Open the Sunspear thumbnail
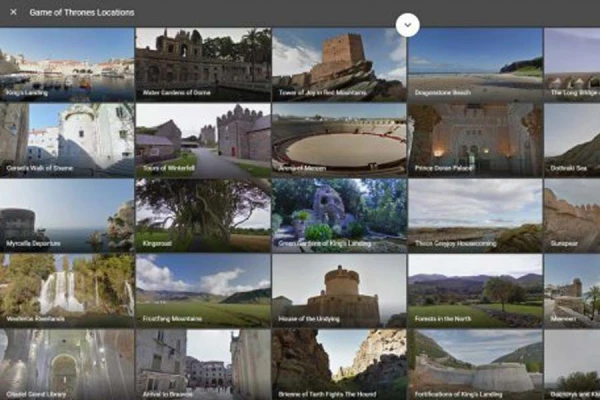600x400 pixels. [572, 216]
